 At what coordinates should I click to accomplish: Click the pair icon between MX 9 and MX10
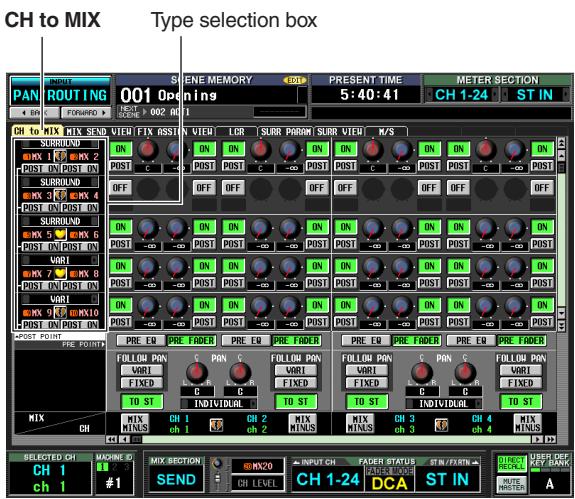click(x=61, y=313)
